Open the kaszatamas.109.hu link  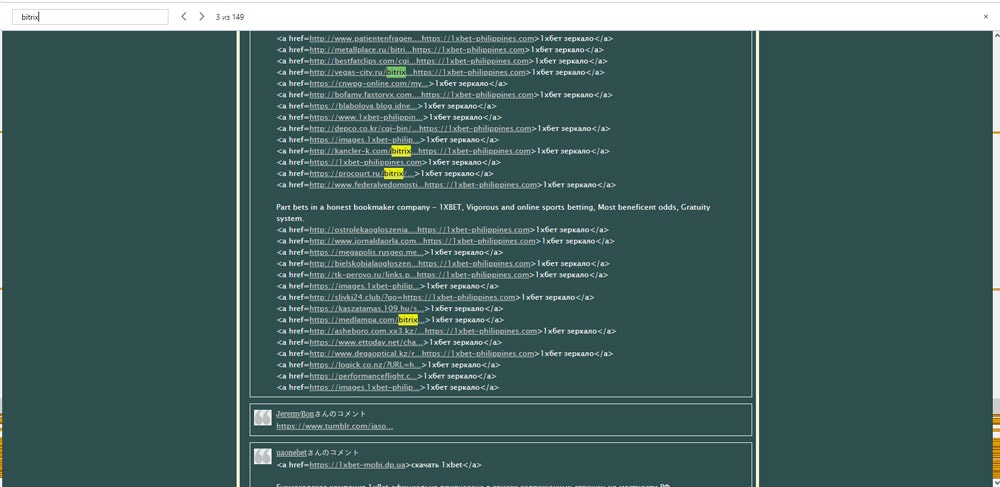(367, 309)
